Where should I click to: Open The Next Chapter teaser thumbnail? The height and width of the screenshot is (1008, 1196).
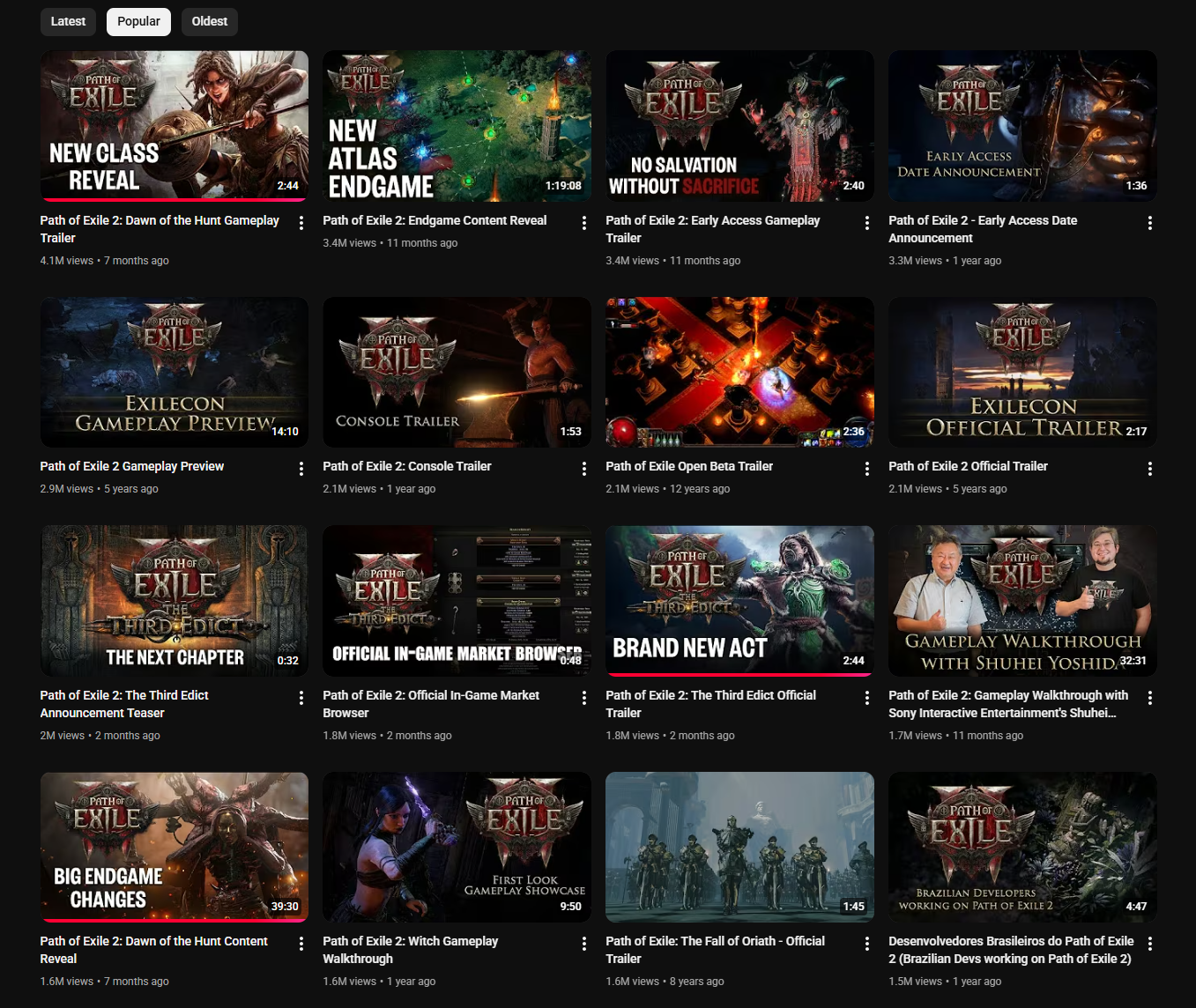pyautogui.click(x=175, y=601)
